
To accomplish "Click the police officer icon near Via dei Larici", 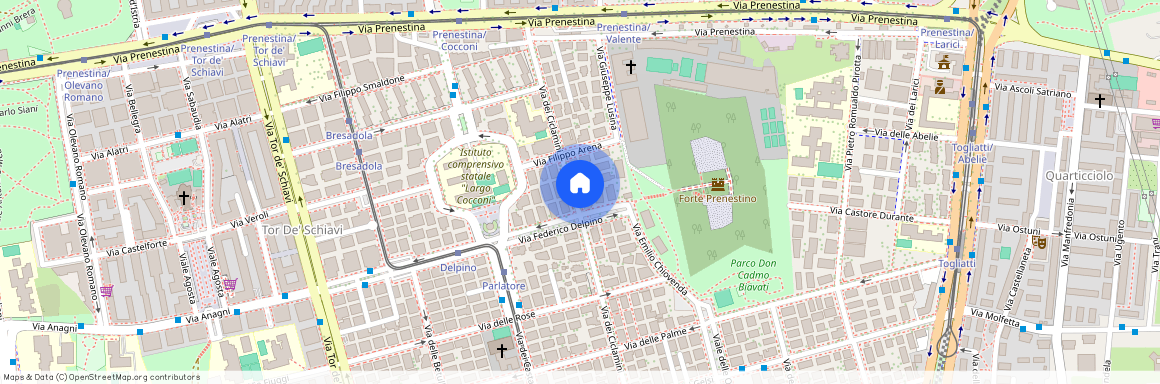I will tap(940, 88).
